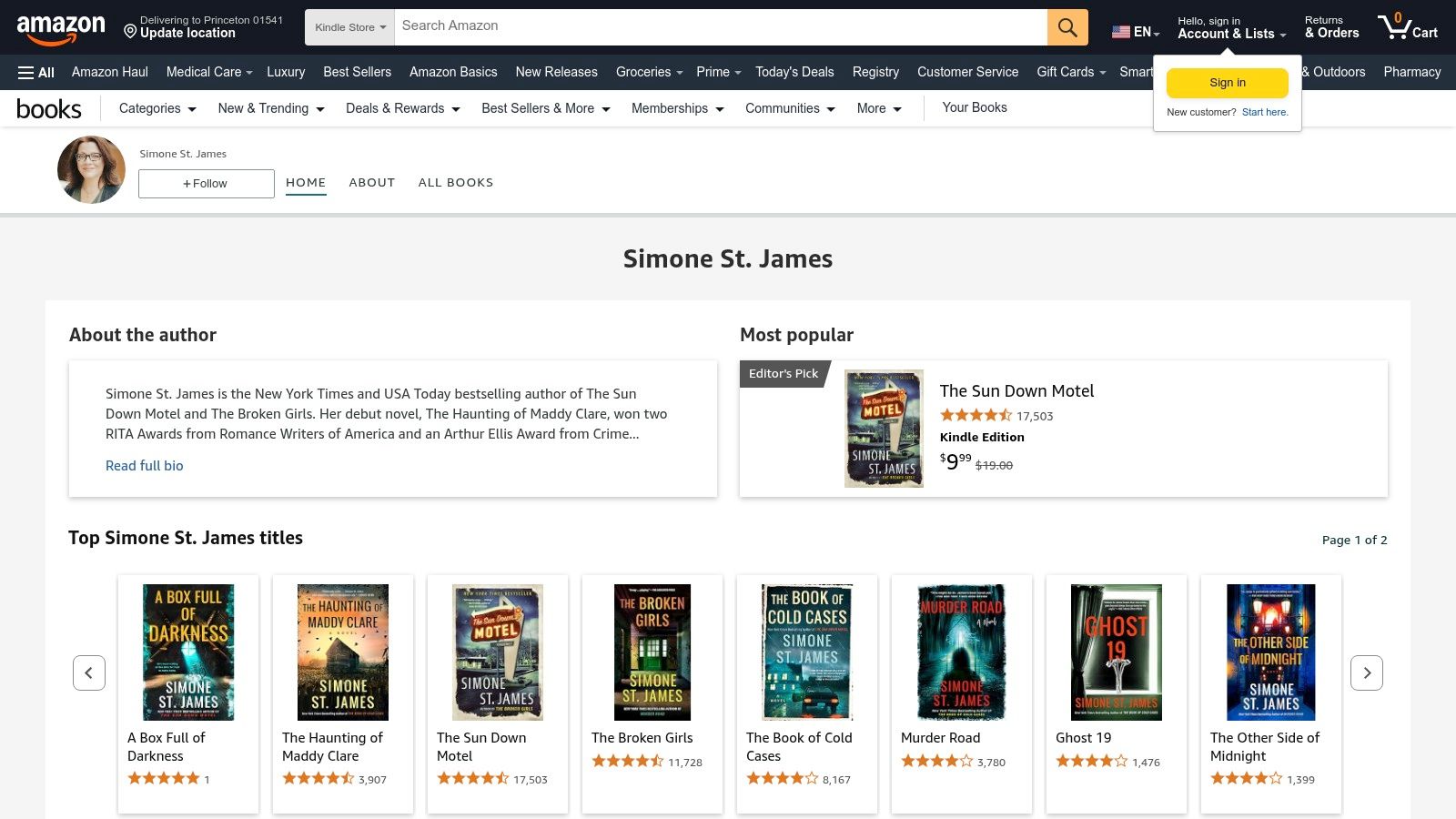Image resolution: width=1456 pixels, height=819 pixels.
Task: Open Gift Cards menu
Action: tap(1071, 72)
